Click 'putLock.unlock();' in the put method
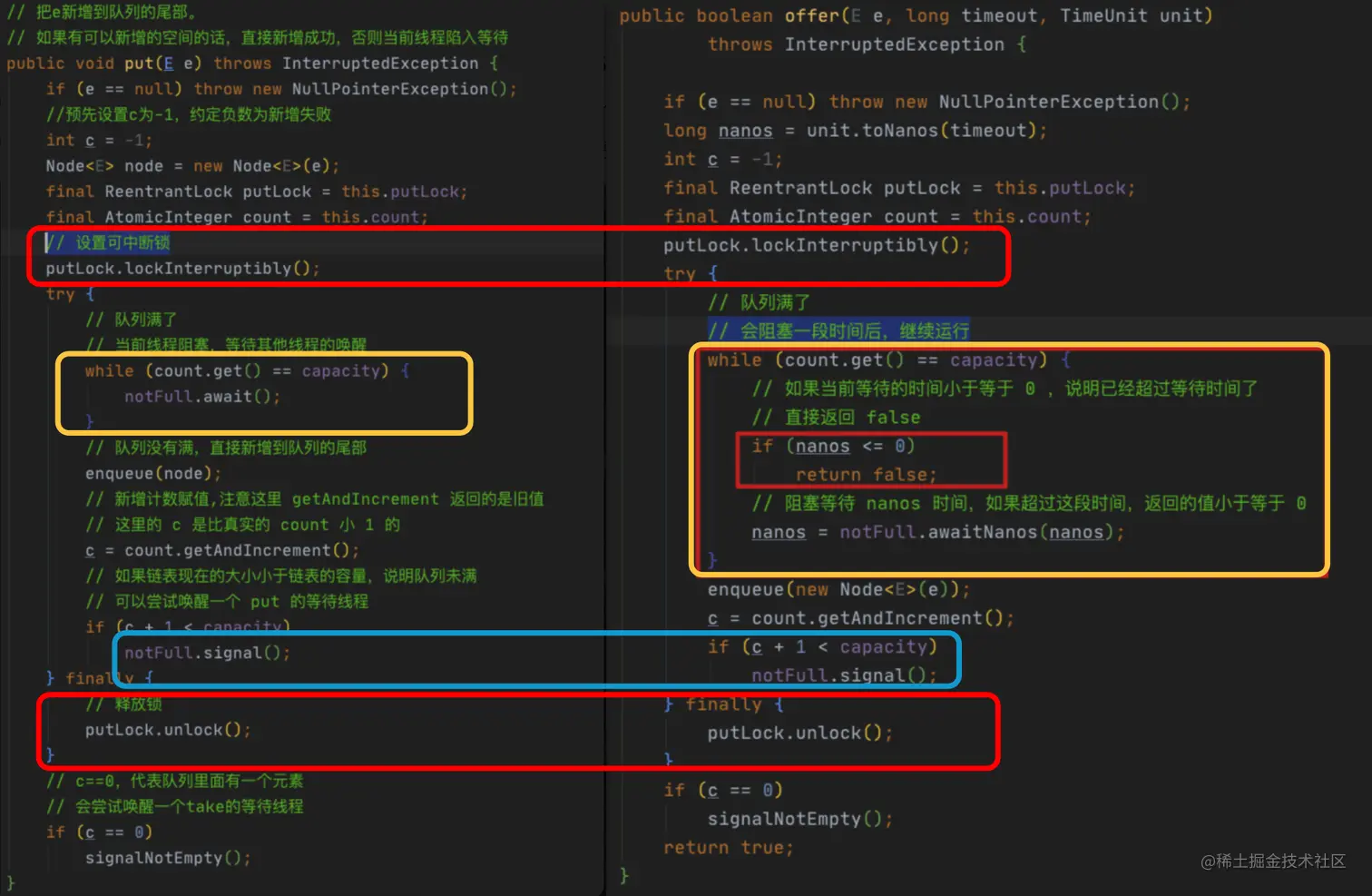This screenshot has width=1372, height=896. coord(168,730)
